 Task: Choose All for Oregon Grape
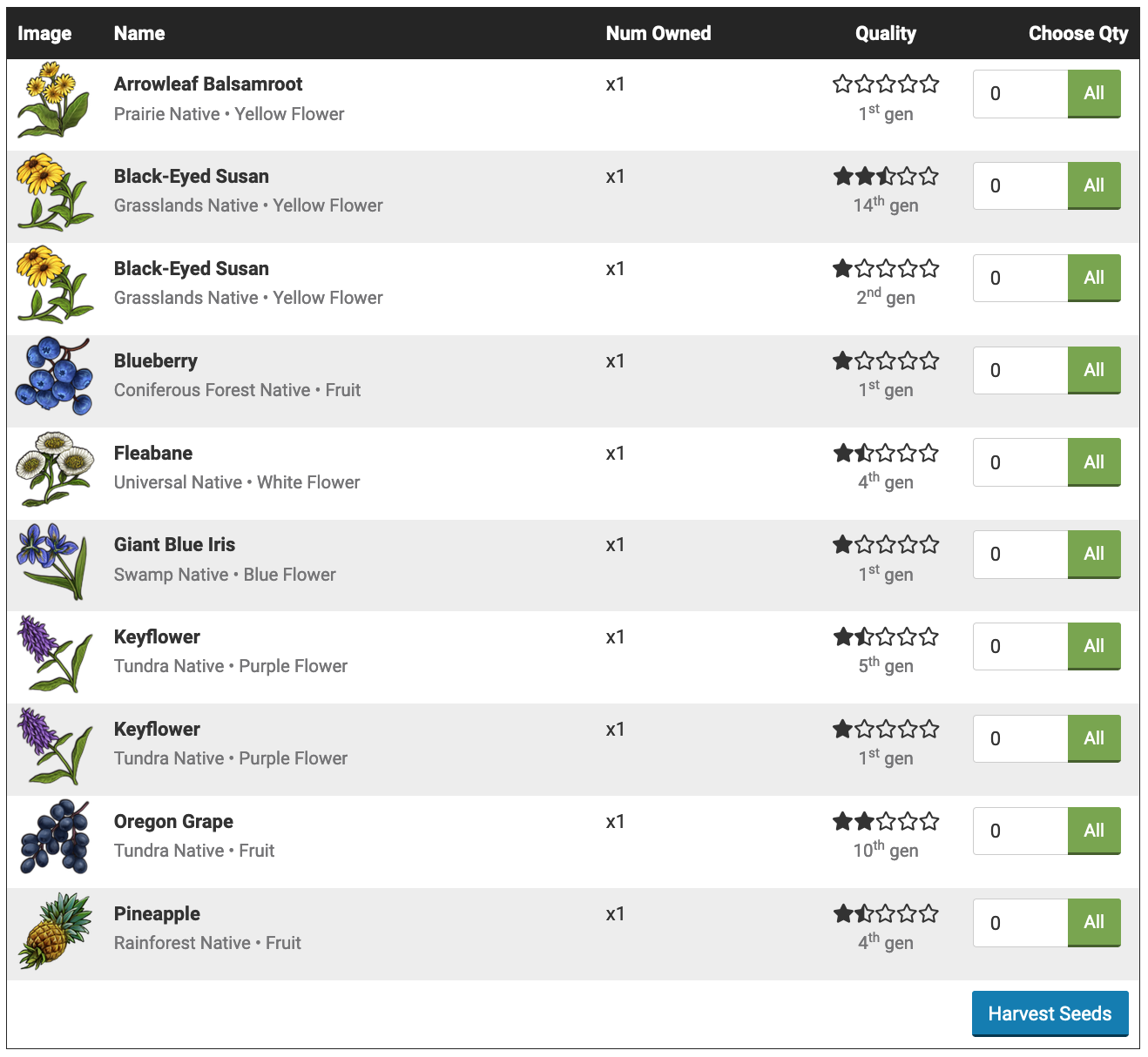tap(1093, 831)
